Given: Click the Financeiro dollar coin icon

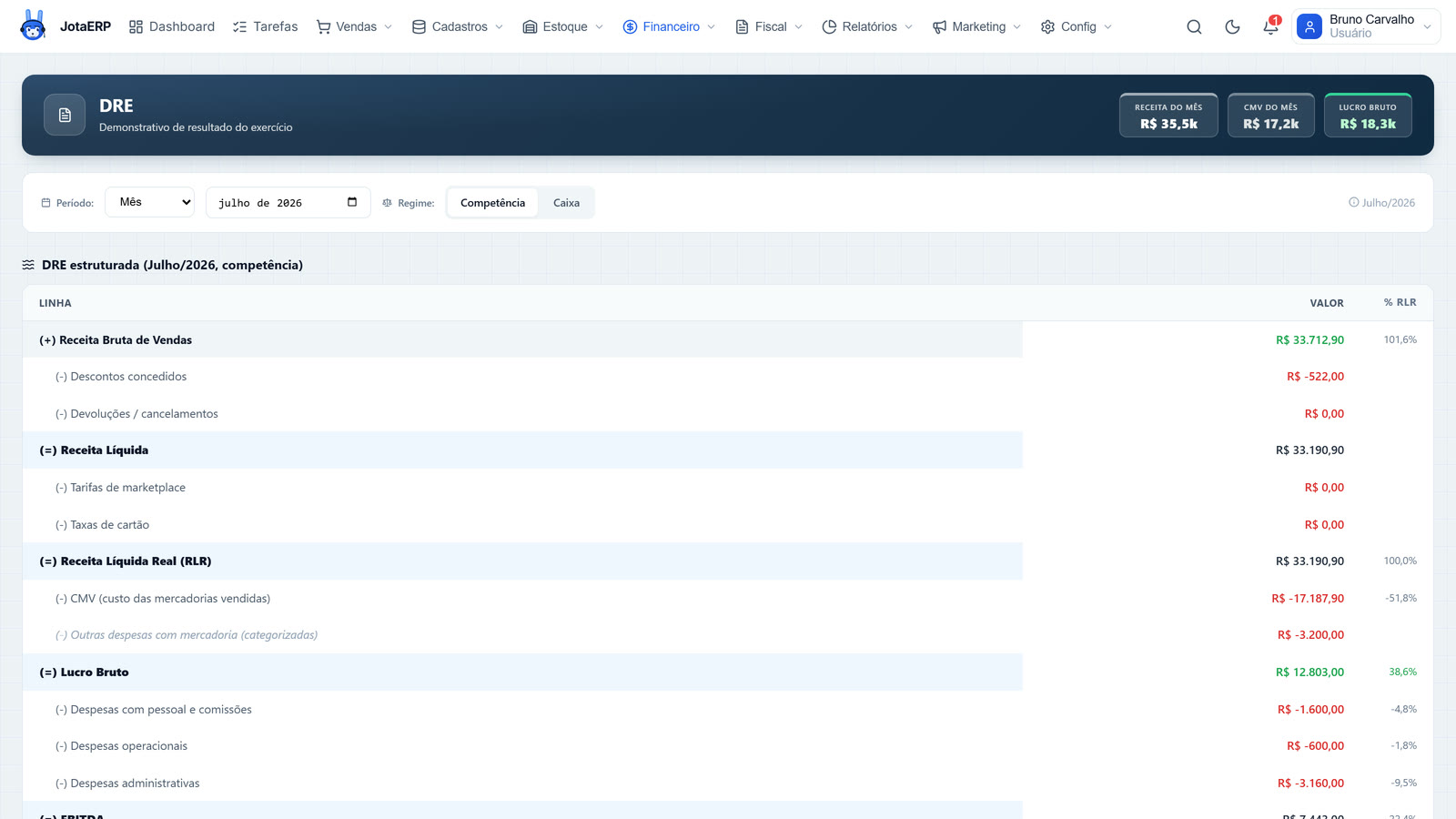Looking at the screenshot, I should [630, 27].
